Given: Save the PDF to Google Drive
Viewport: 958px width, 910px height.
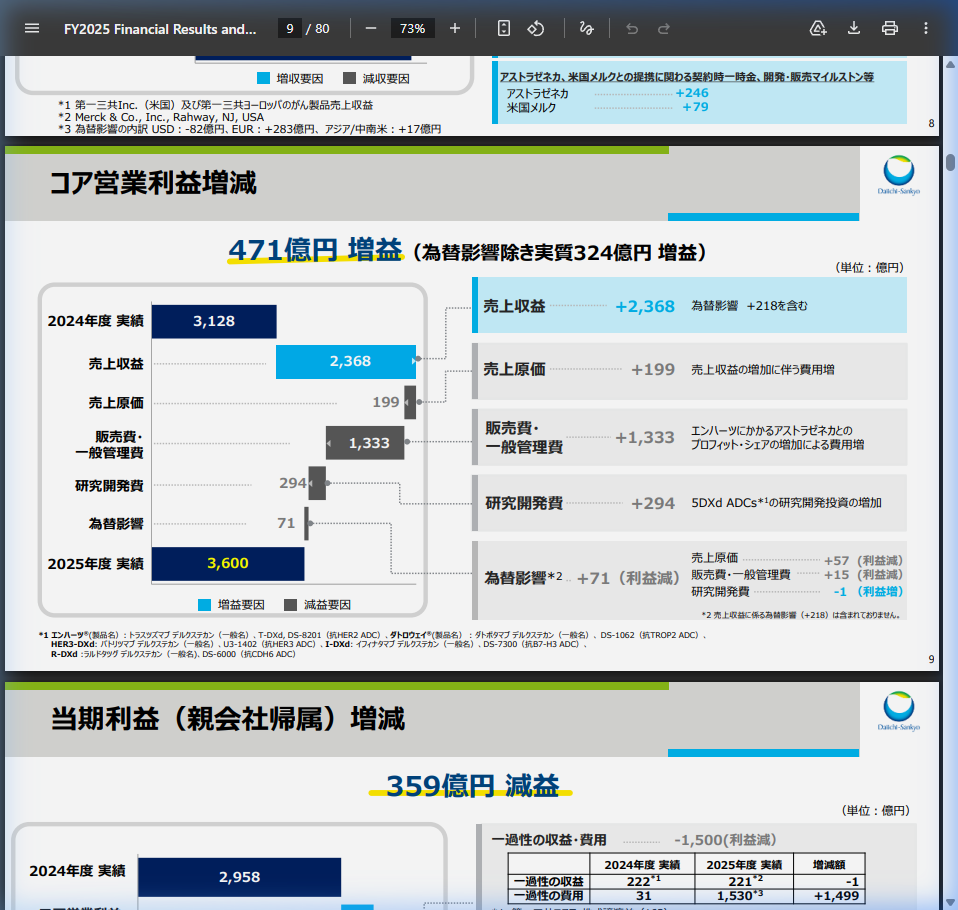Looking at the screenshot, I should [817, 28].
